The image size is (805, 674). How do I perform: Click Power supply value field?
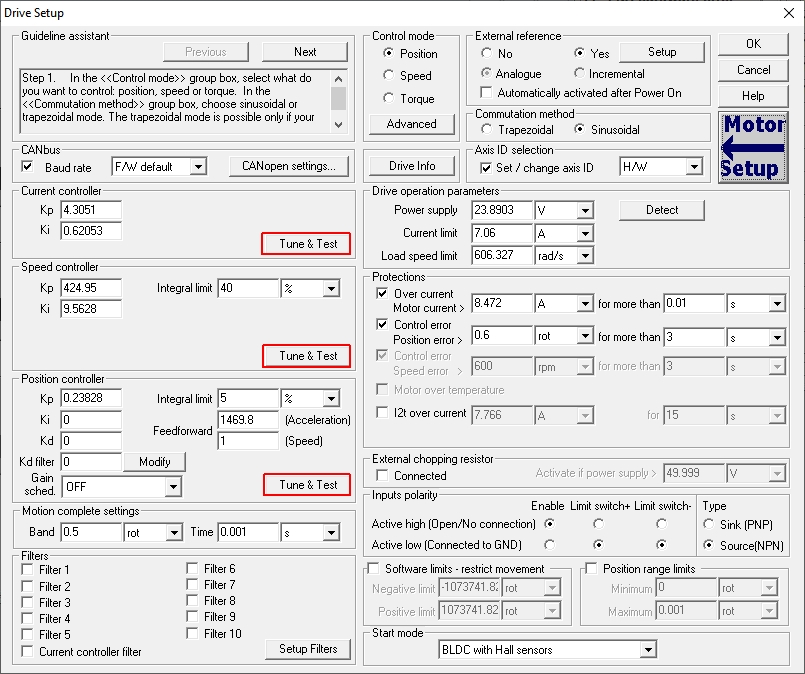(502, 210)
